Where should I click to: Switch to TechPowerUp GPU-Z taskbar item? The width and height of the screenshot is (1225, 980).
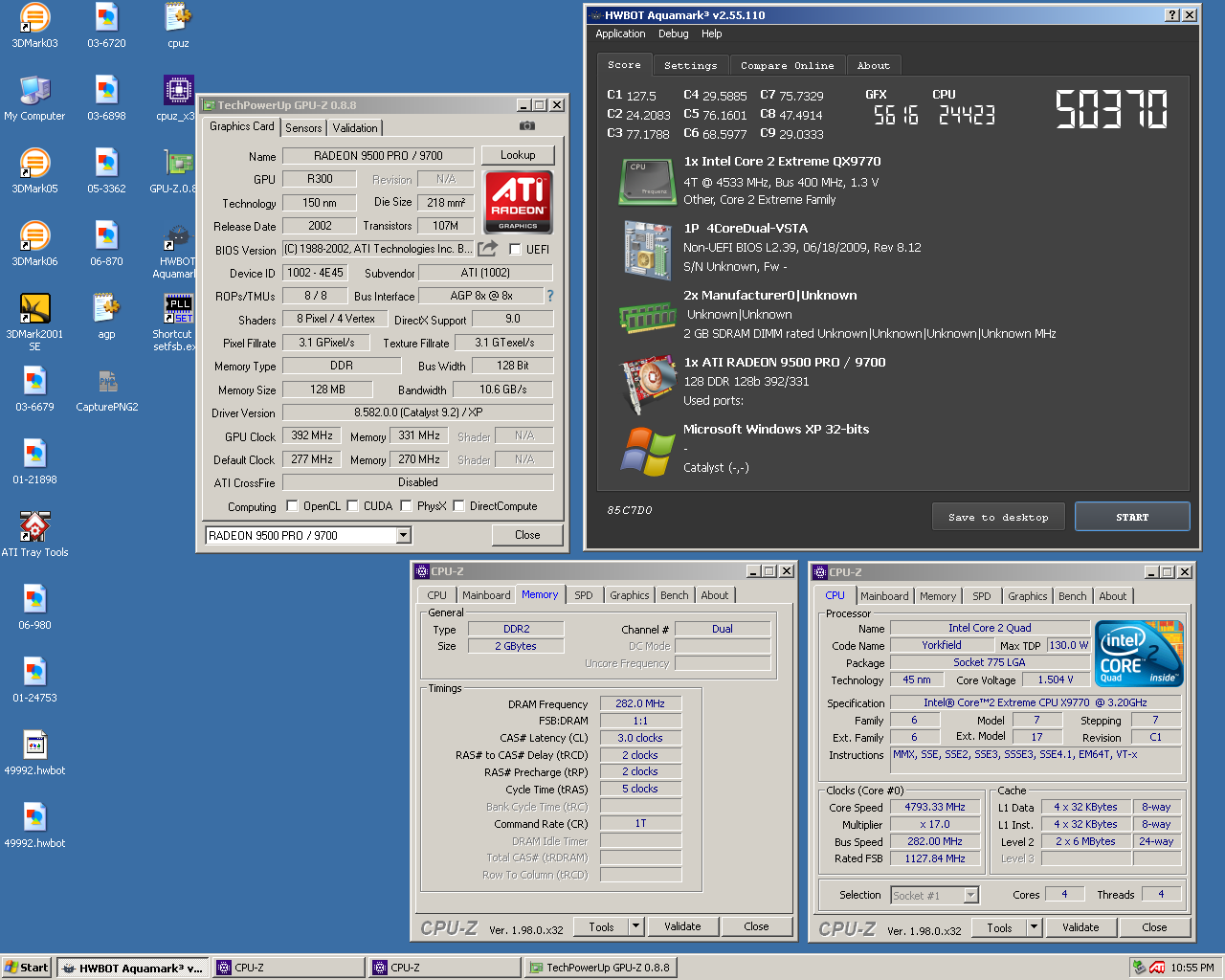[601, 968]
